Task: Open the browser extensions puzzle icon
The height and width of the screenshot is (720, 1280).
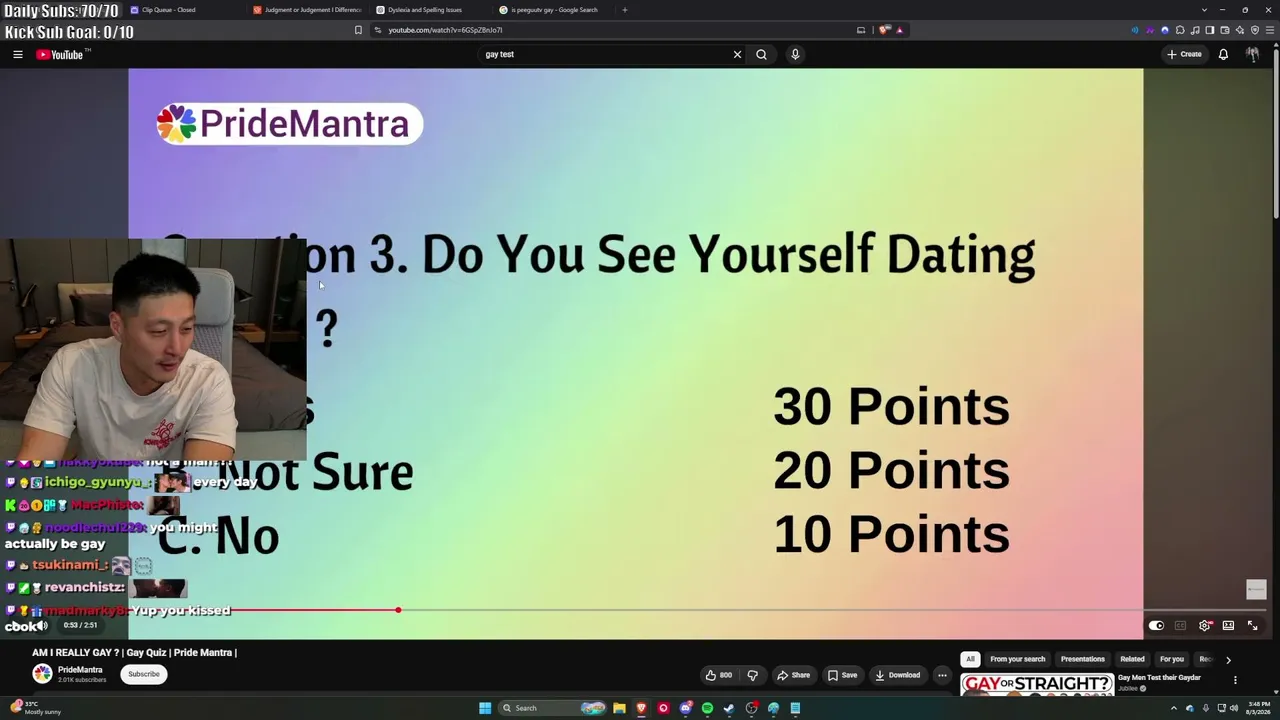Action: (1180, 30)
